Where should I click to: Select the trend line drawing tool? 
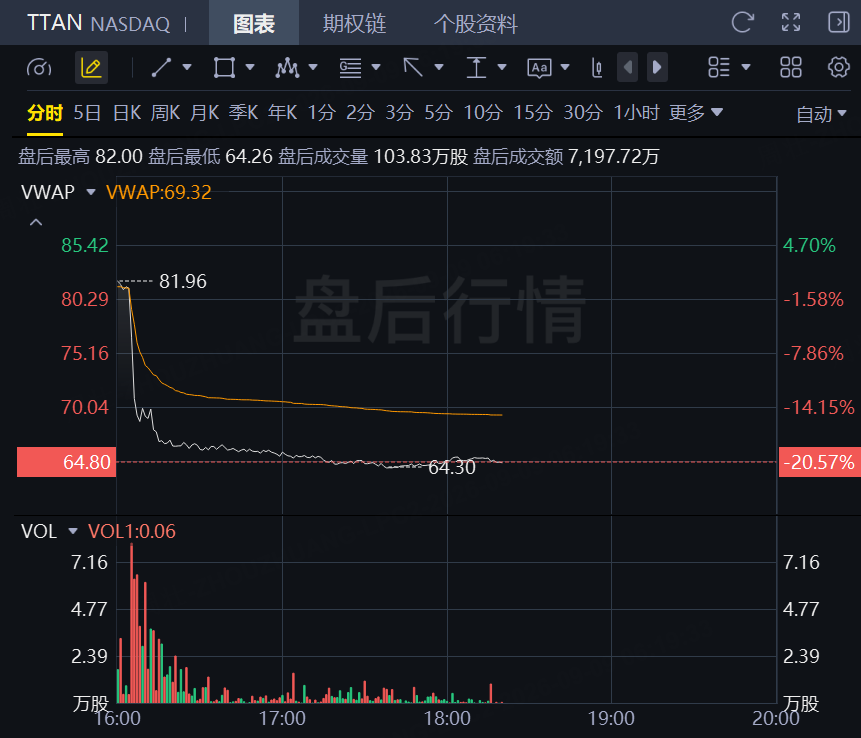pyautogui.click(x=161, y=68)
